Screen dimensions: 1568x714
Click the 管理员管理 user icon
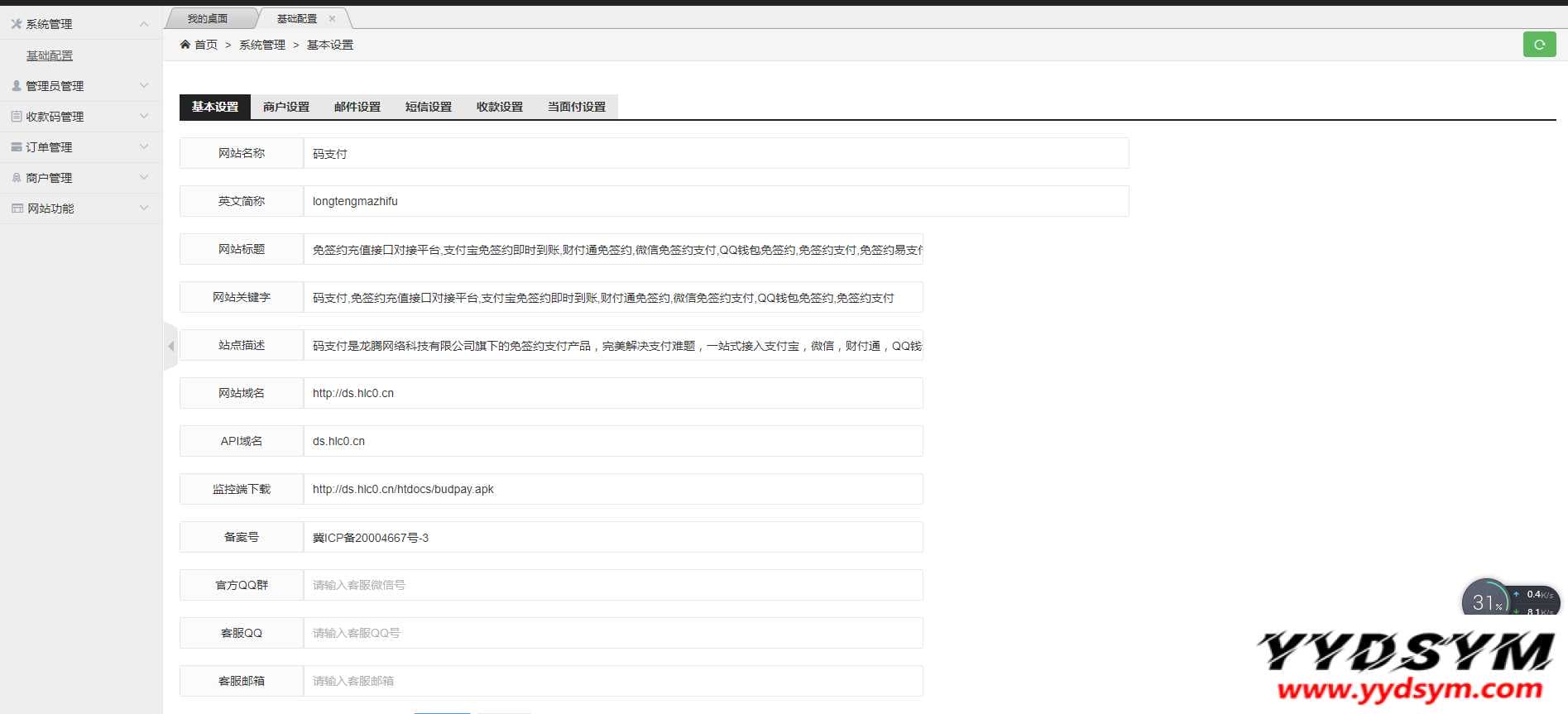(x=16, y=85)
